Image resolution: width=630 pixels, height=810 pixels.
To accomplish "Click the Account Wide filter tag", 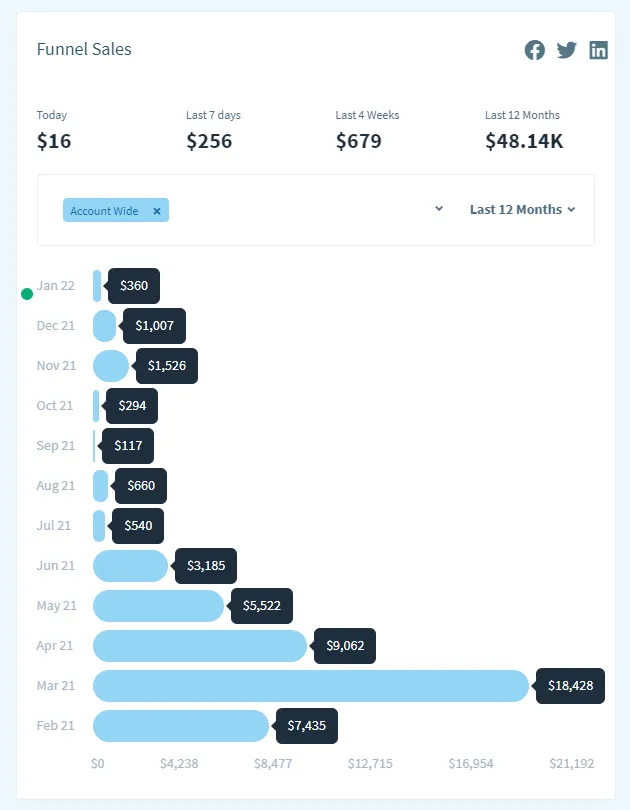I will click(x=104, y=211).
